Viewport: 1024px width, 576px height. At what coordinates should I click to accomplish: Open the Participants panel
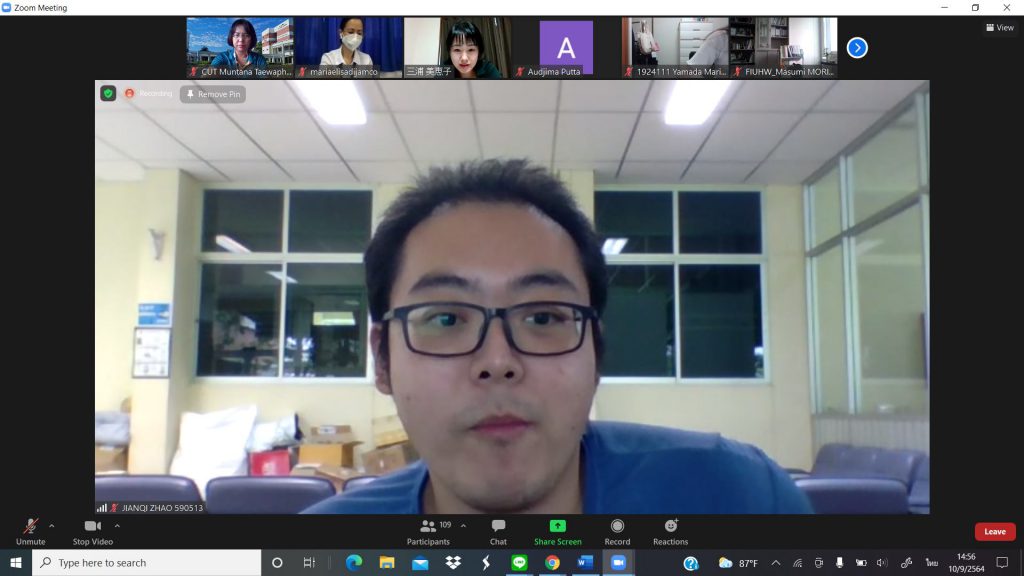point(428,532)
